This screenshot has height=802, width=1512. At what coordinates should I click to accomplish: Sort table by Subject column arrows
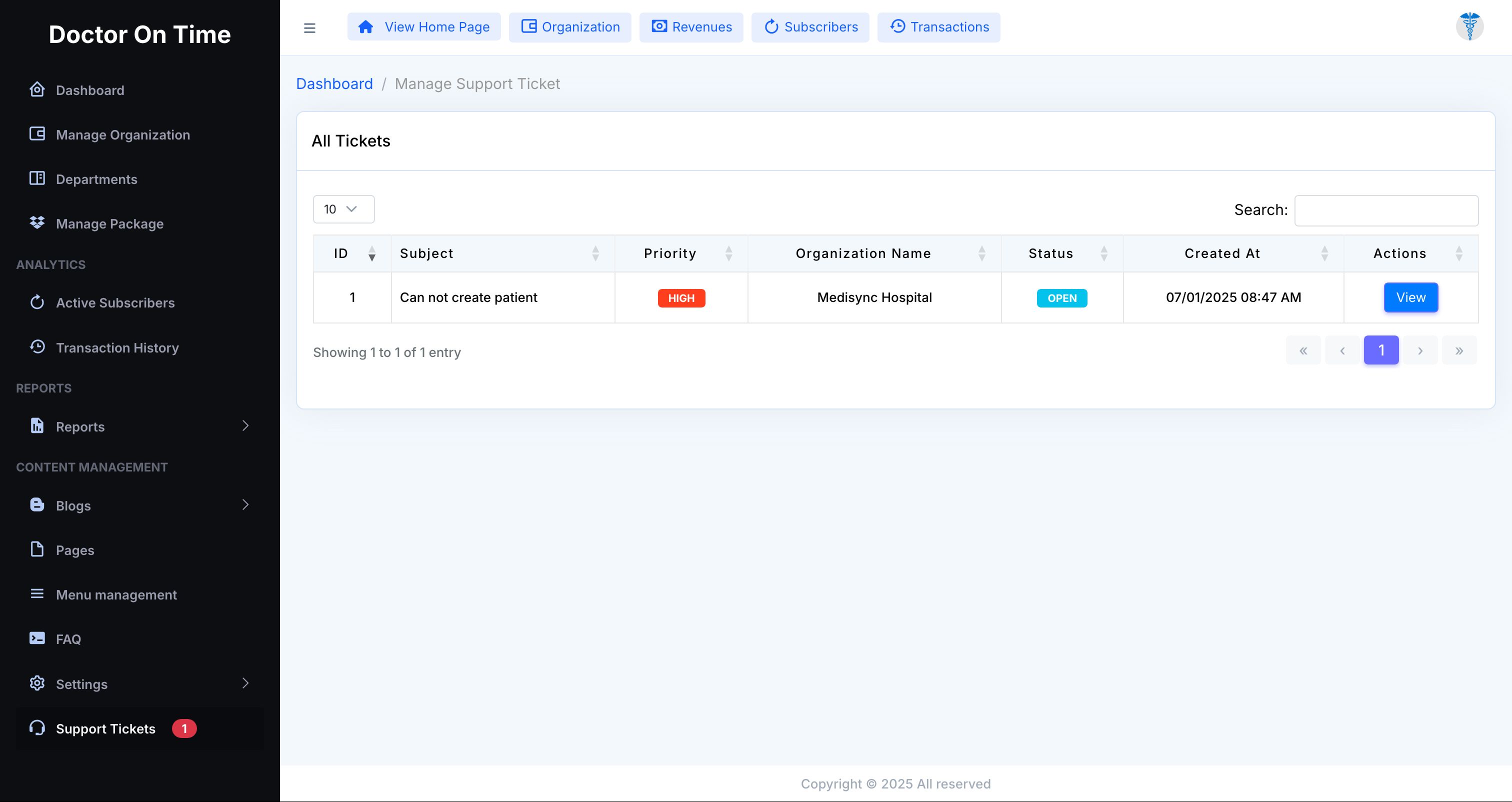[x=595, y=253]
